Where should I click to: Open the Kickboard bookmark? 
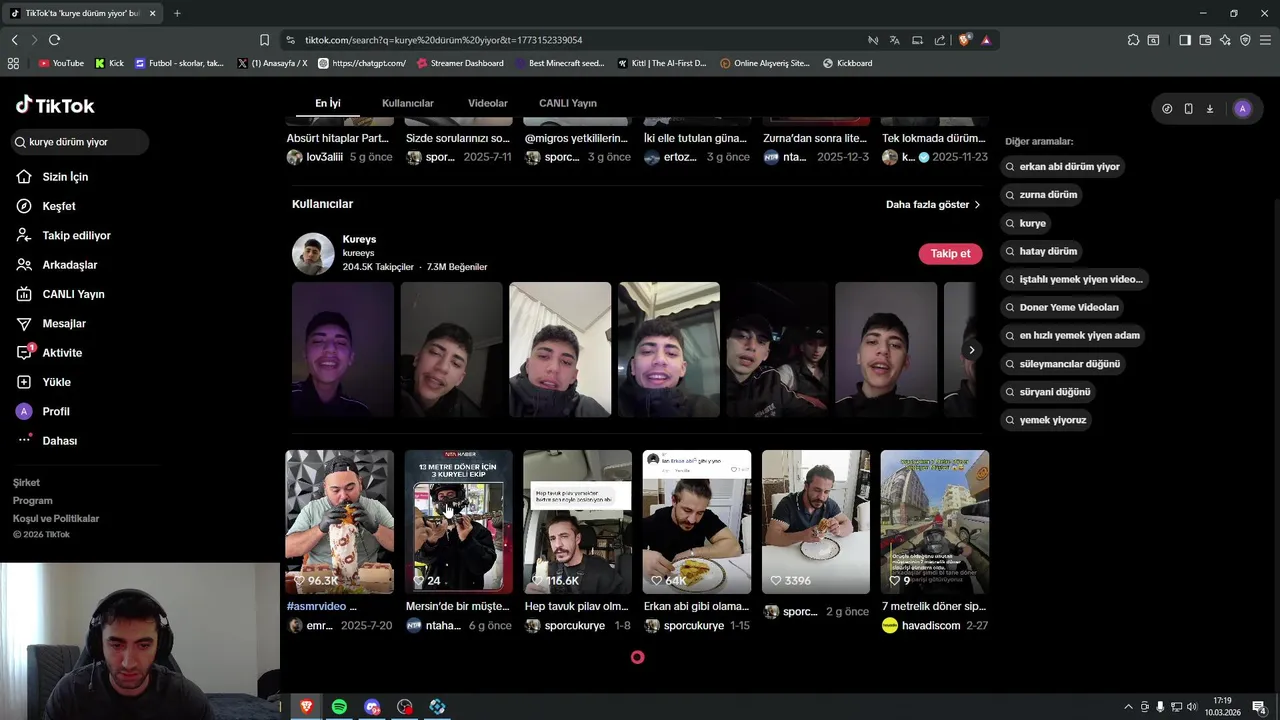pos(847,63)
